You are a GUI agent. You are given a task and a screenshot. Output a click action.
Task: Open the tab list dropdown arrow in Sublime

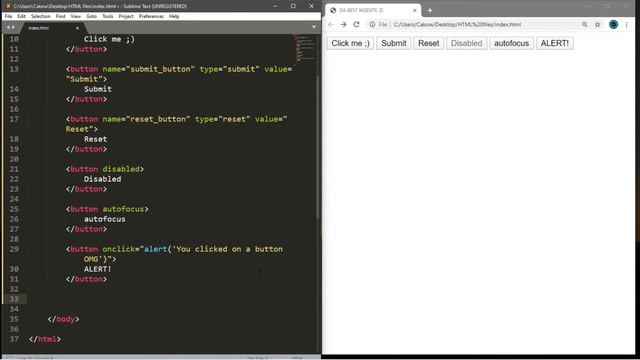313,27
